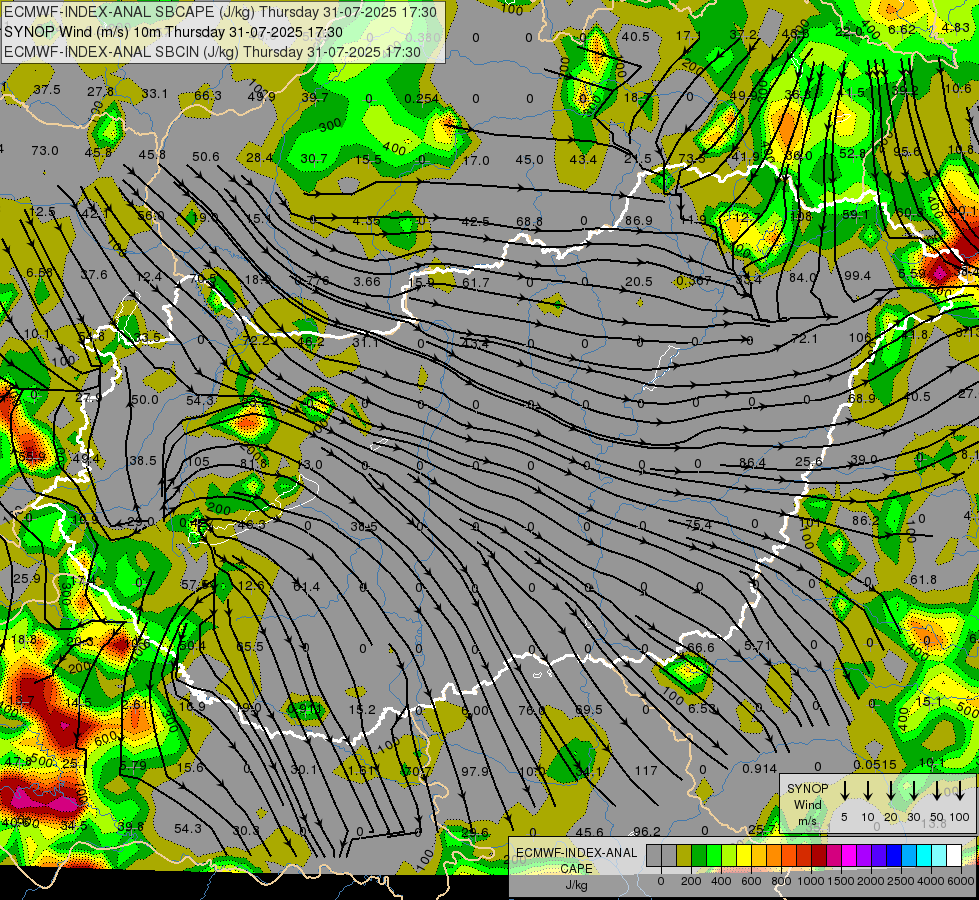The width and height of the screenshot is (979, 900).
Task: Click the map value 40.5
Action: pos(636,36)
